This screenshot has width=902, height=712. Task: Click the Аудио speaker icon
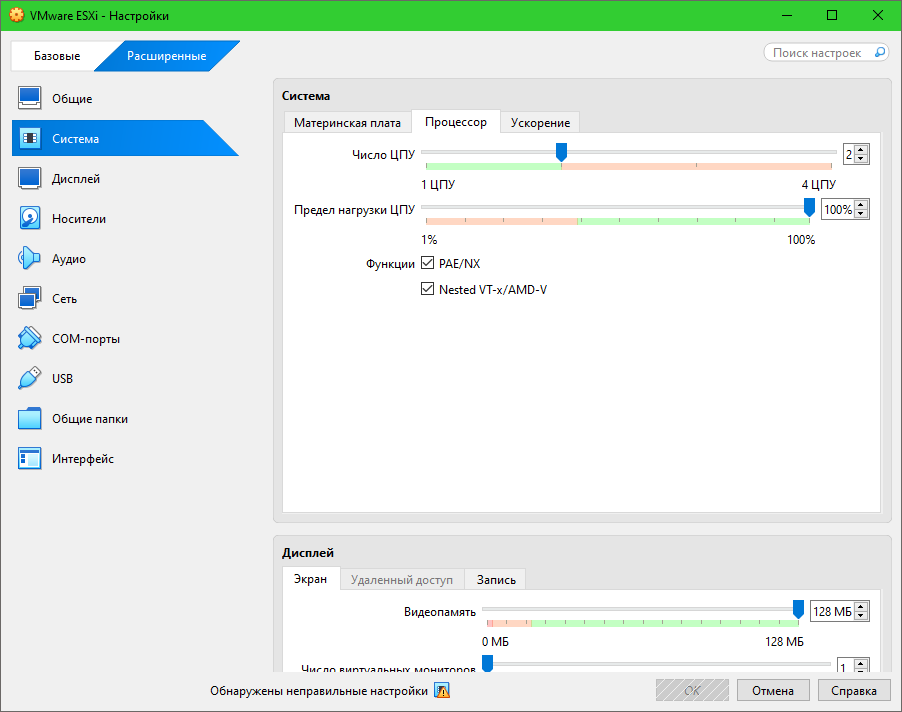click(30, 259)
